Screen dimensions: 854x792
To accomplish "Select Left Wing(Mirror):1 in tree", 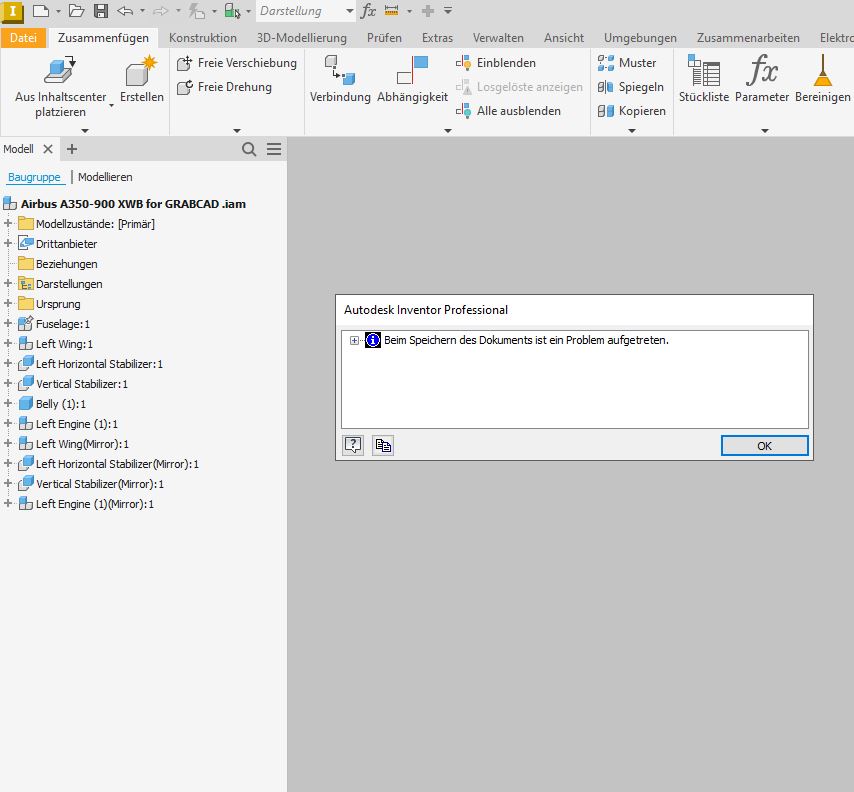I will (x=74, y=444).
